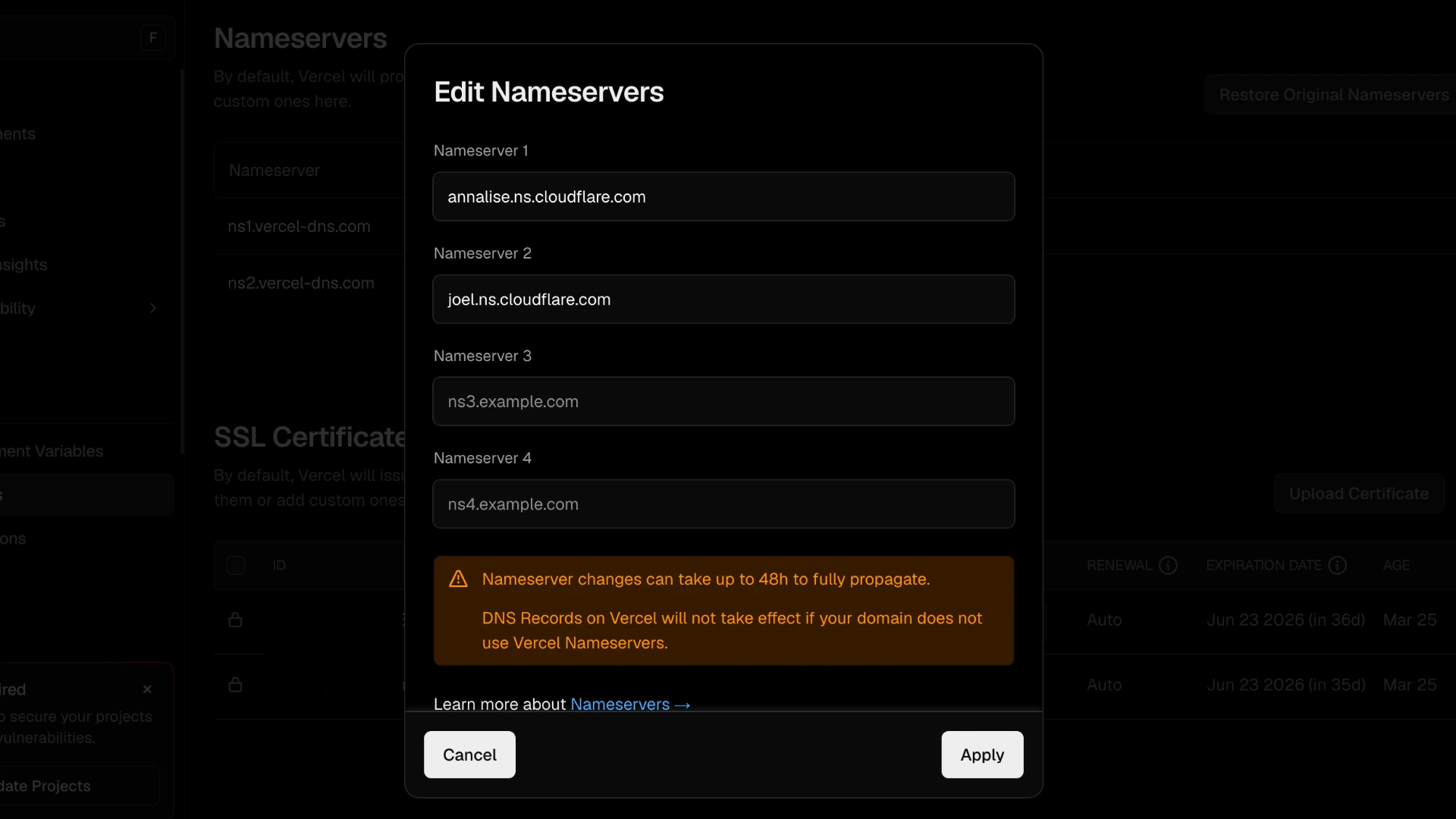Click into the Nameserver 3 field
The image size is (1456, 819).
click(x=723, y=401)
